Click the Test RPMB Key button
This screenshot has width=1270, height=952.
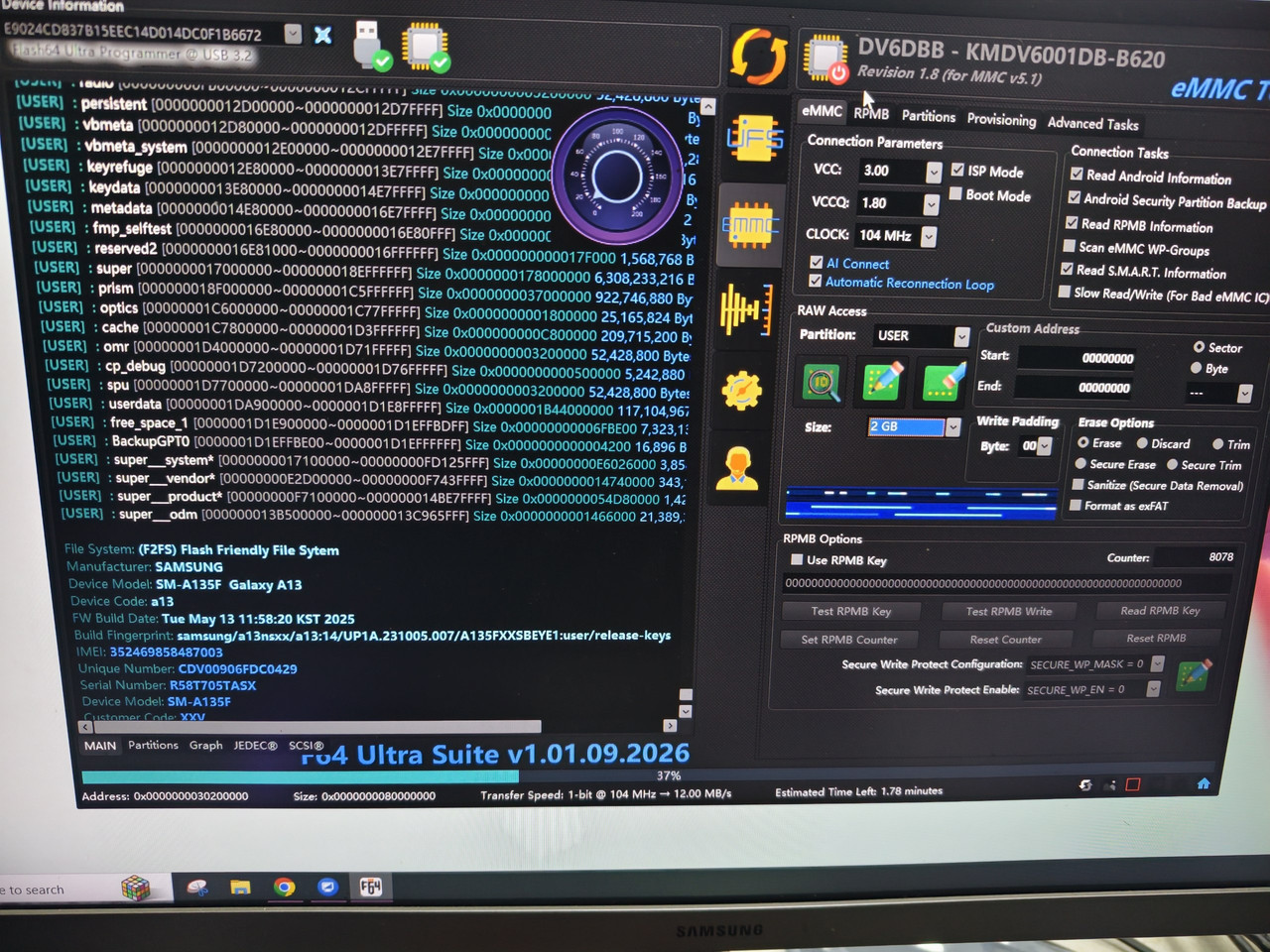tap(851, 612)
